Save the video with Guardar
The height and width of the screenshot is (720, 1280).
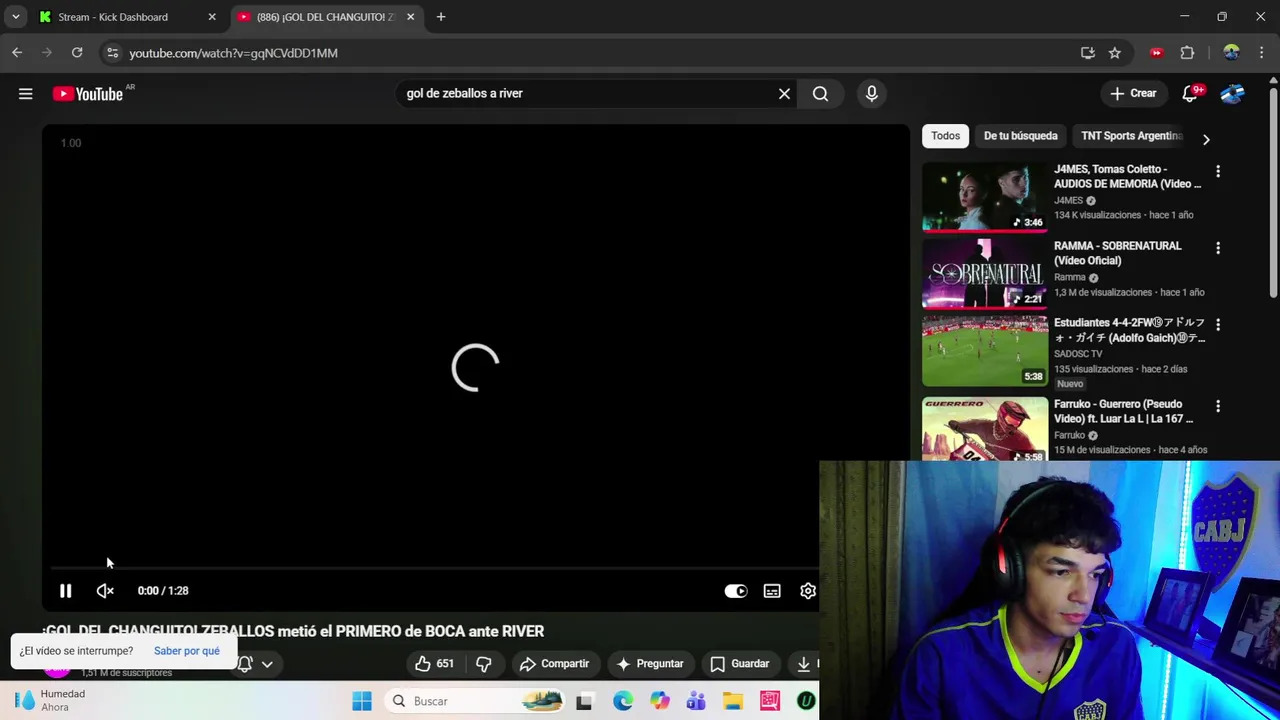pyautogui.click(x=740, y=664)
